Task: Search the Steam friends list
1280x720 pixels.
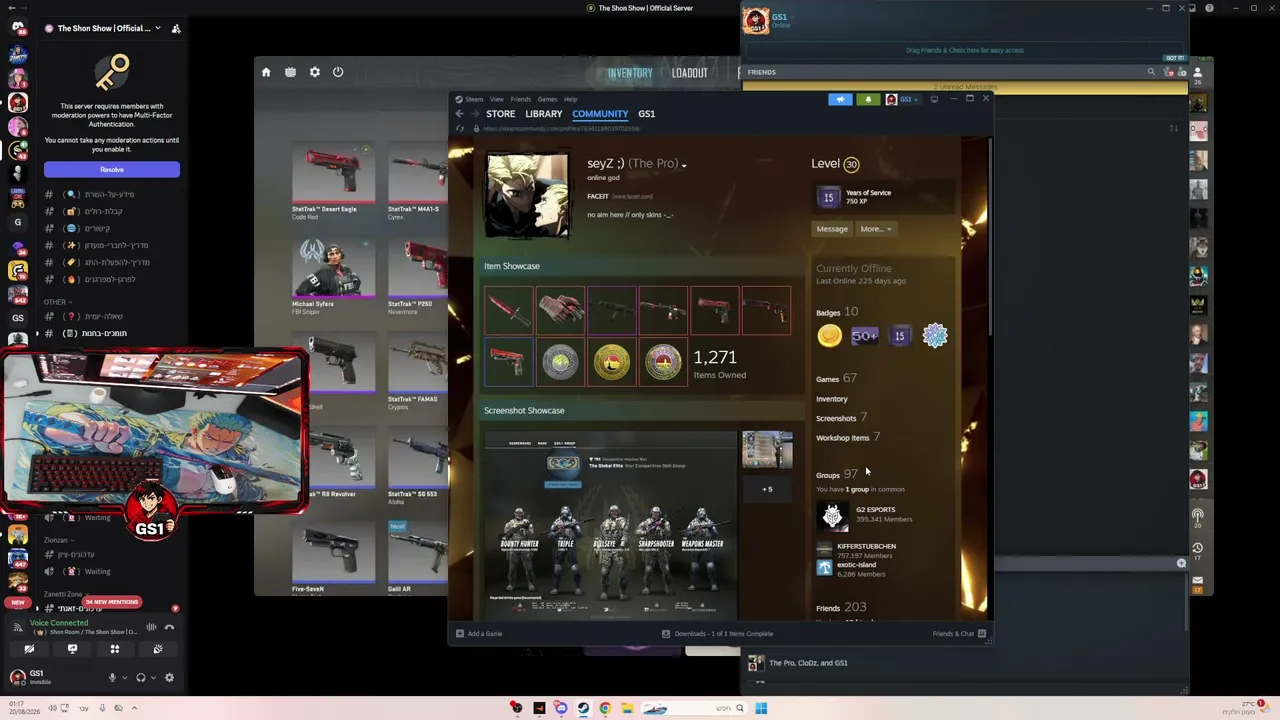Action: tap(1151, 72)
